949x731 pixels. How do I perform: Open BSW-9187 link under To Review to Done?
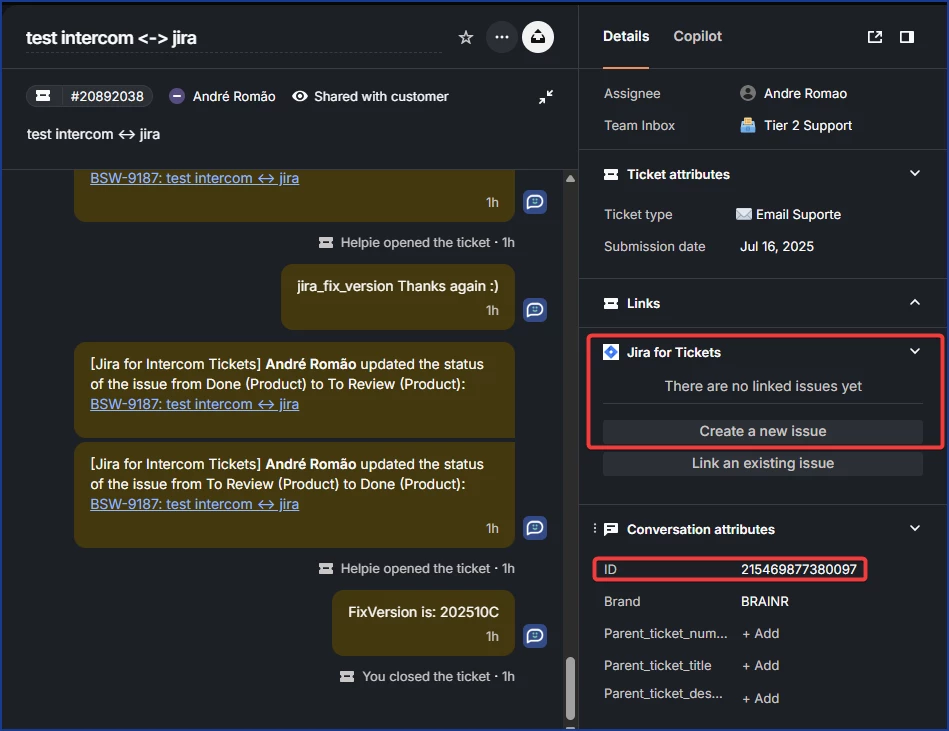[194, 503]
